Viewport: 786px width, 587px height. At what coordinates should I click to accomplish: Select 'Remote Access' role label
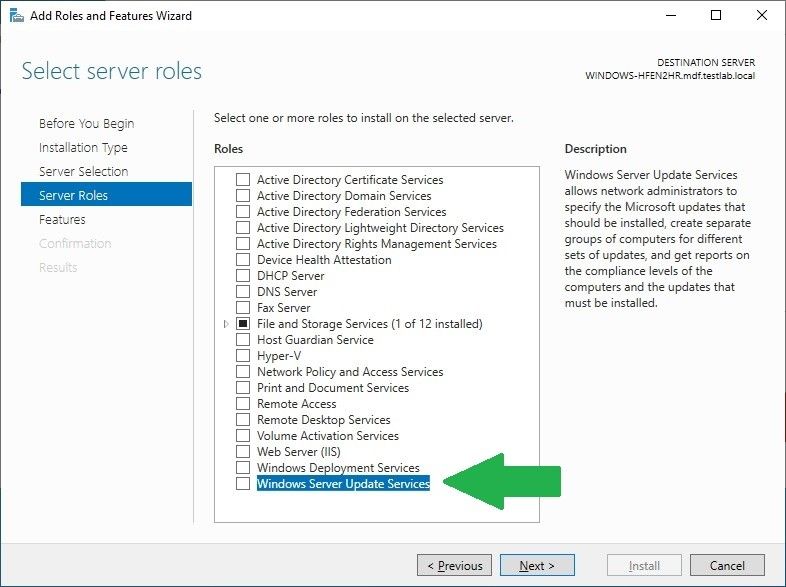[296, 404]
